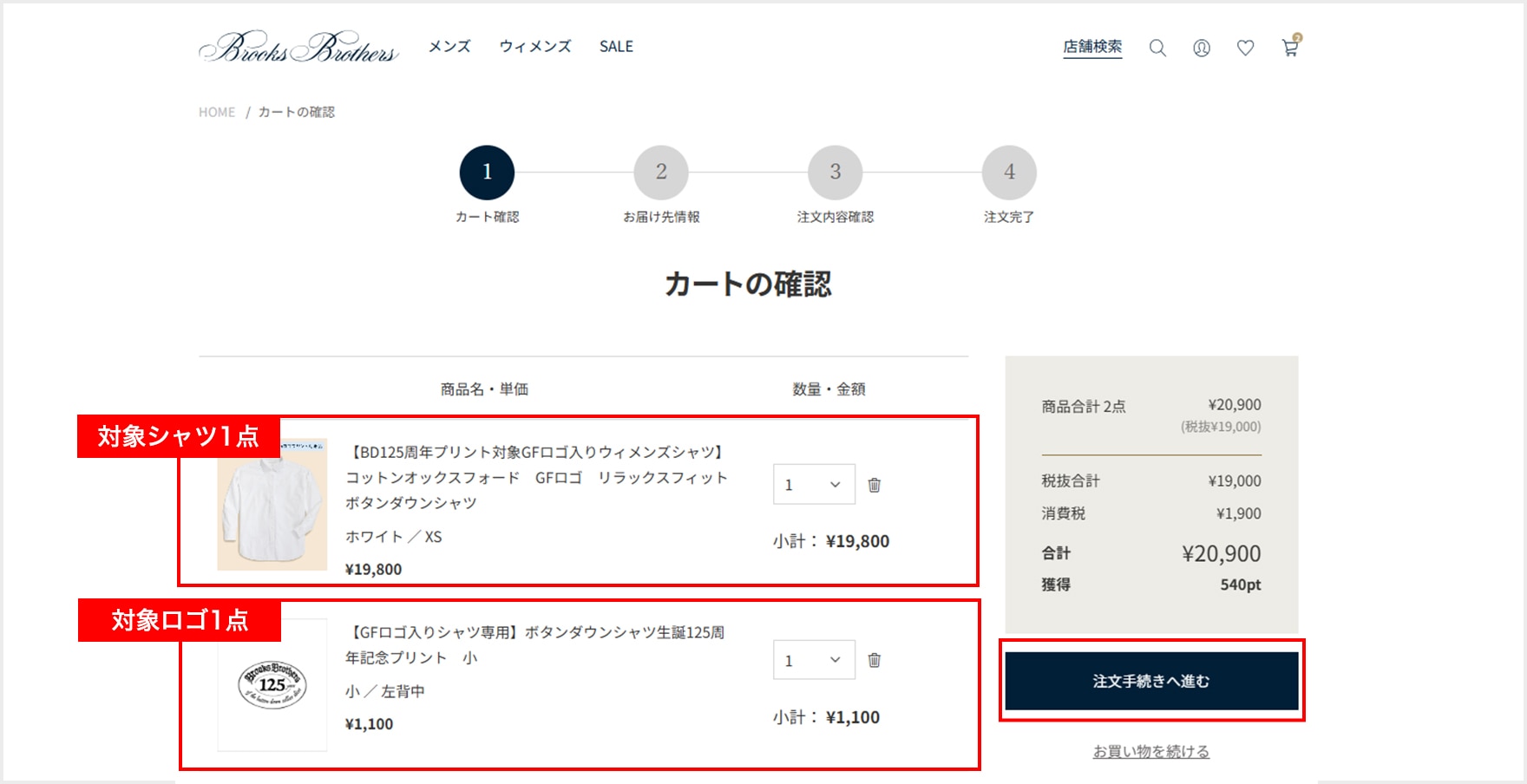Select step 4 注文完了 circle
Screen dimensions: 1527x784
[x=1009, y=173]
